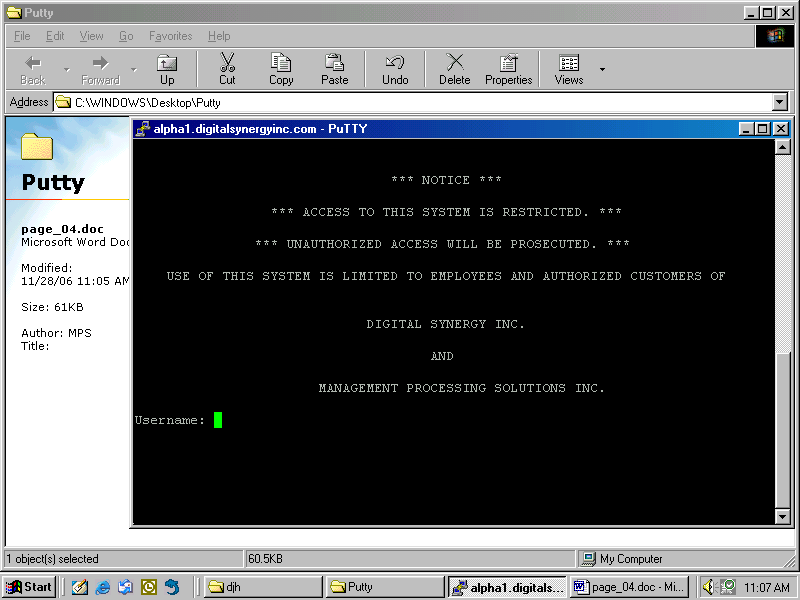The height and width of the screenshot is (600, 800).
Task: Expand the Views dropdown arrow
Action: (602, 69)
